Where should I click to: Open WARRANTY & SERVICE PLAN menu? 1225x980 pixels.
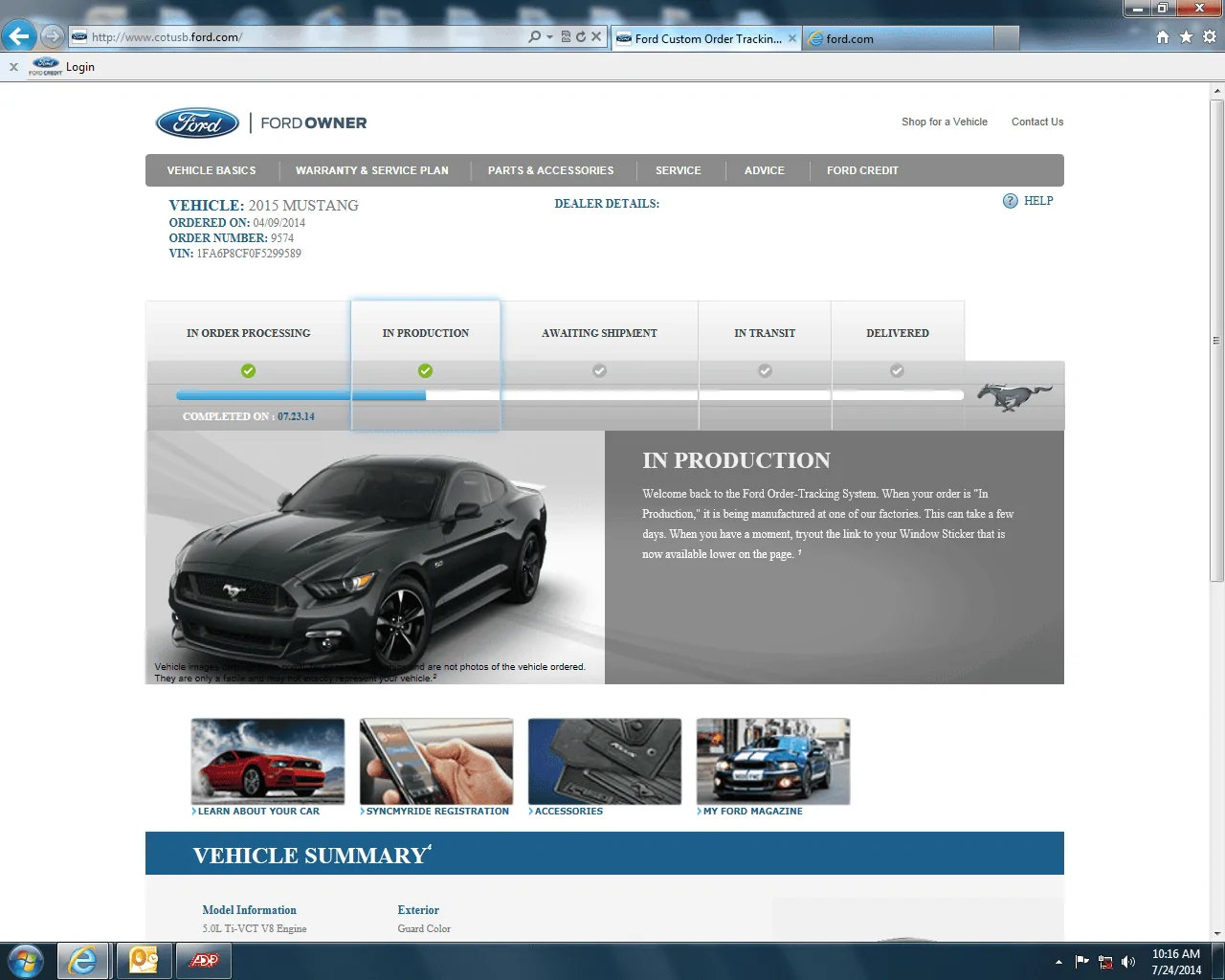[x=372, y=170]
